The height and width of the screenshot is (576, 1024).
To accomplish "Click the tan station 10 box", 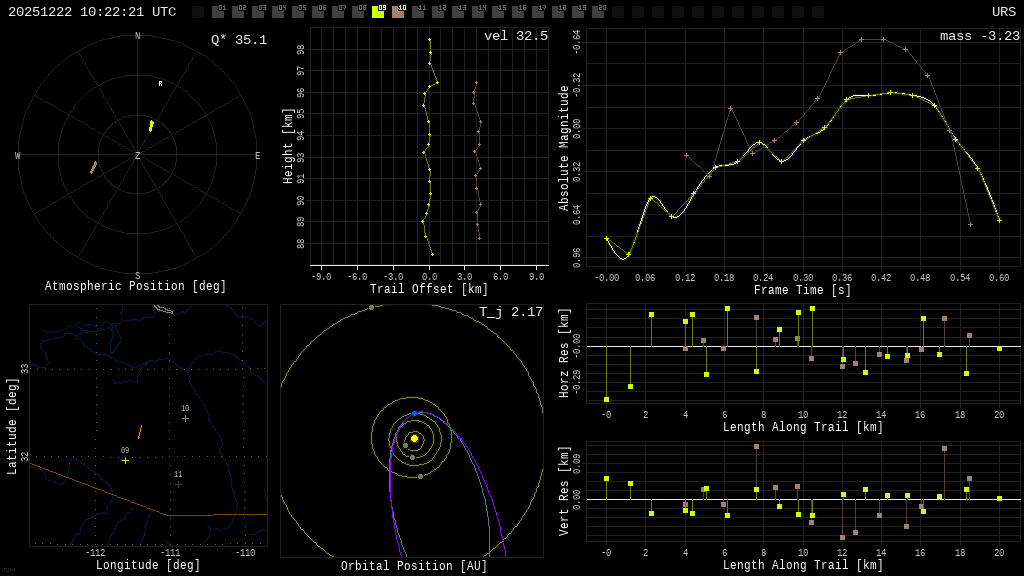I will (x=398, y=12).
